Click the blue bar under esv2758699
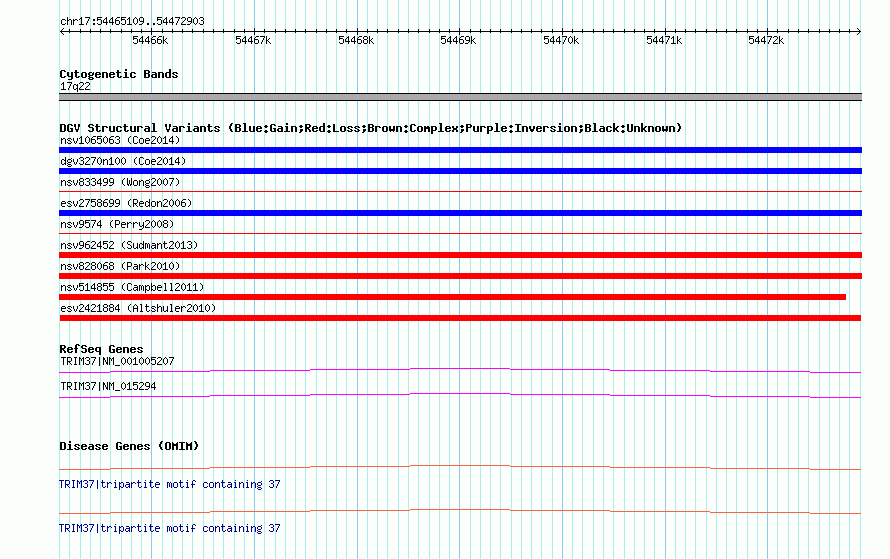This screenshot has height=559, width=890. [460, 213]
